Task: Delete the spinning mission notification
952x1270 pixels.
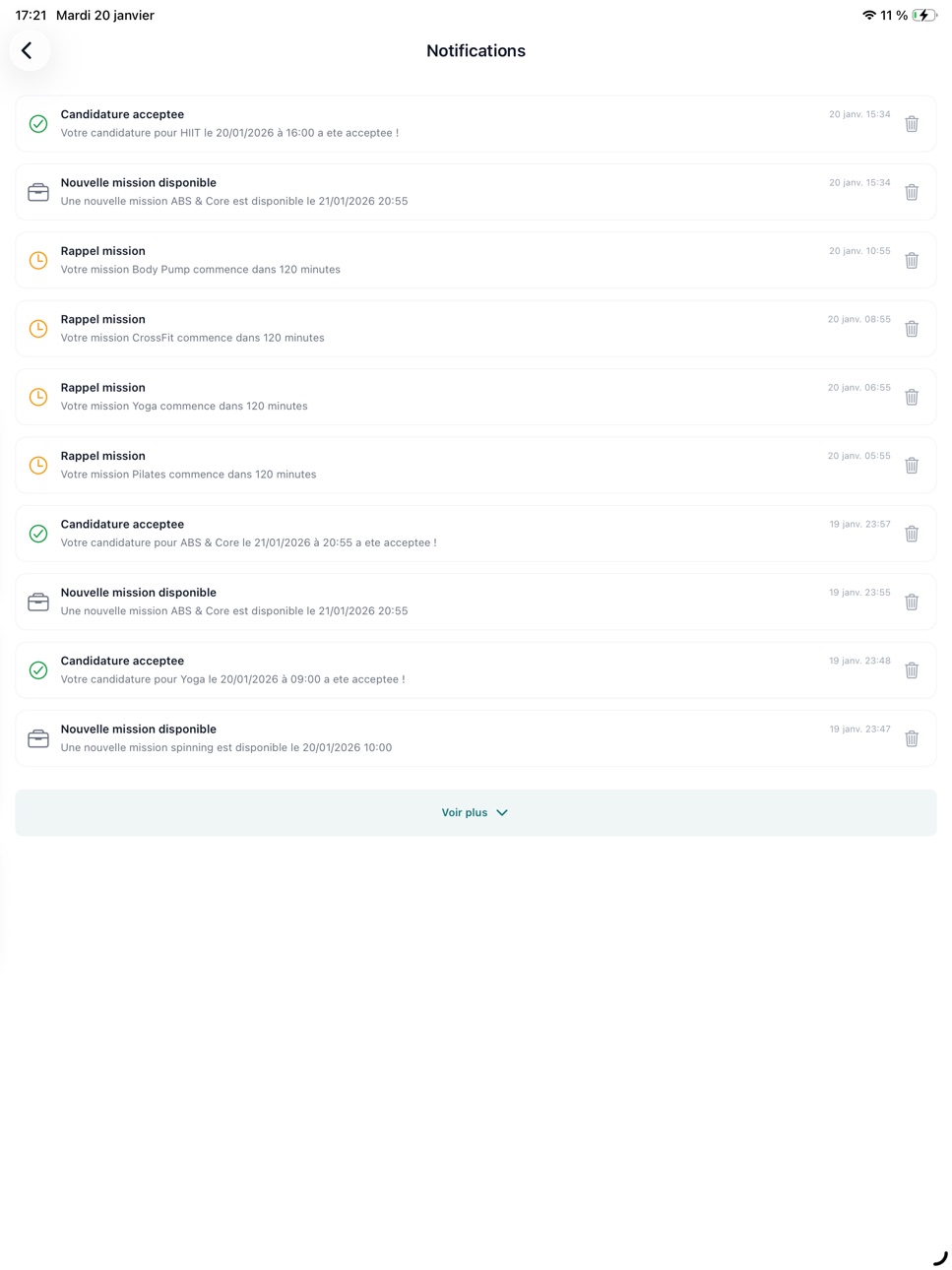Action: [912, 738]
